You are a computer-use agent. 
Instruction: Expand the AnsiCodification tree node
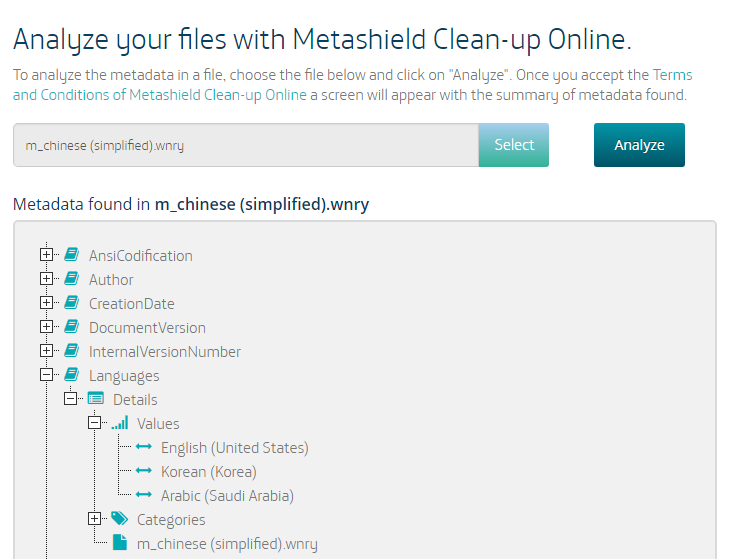point(46,255)
